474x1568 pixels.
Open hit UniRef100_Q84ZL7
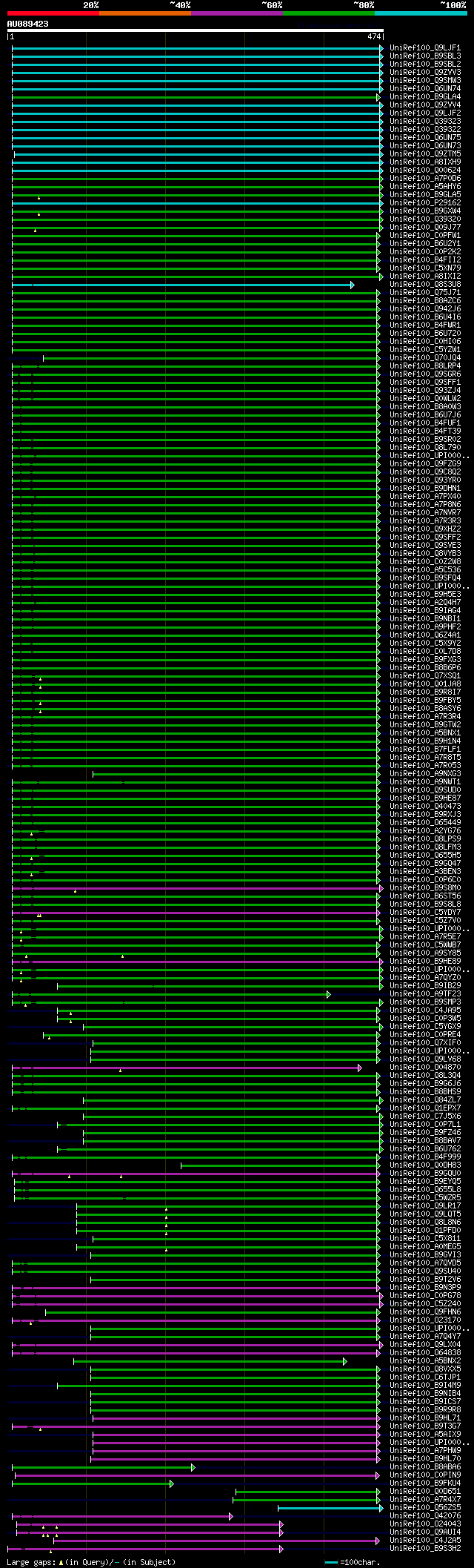(x=425, y=1100)
